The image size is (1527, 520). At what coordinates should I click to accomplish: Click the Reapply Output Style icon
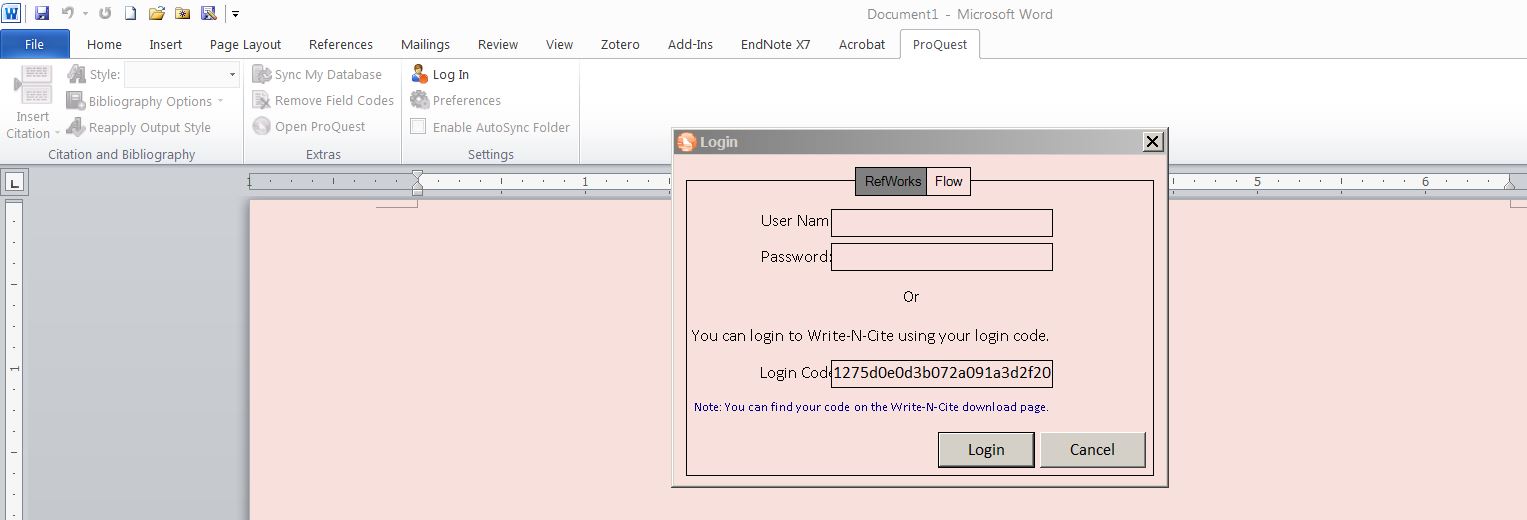click(x=75, y=127)
